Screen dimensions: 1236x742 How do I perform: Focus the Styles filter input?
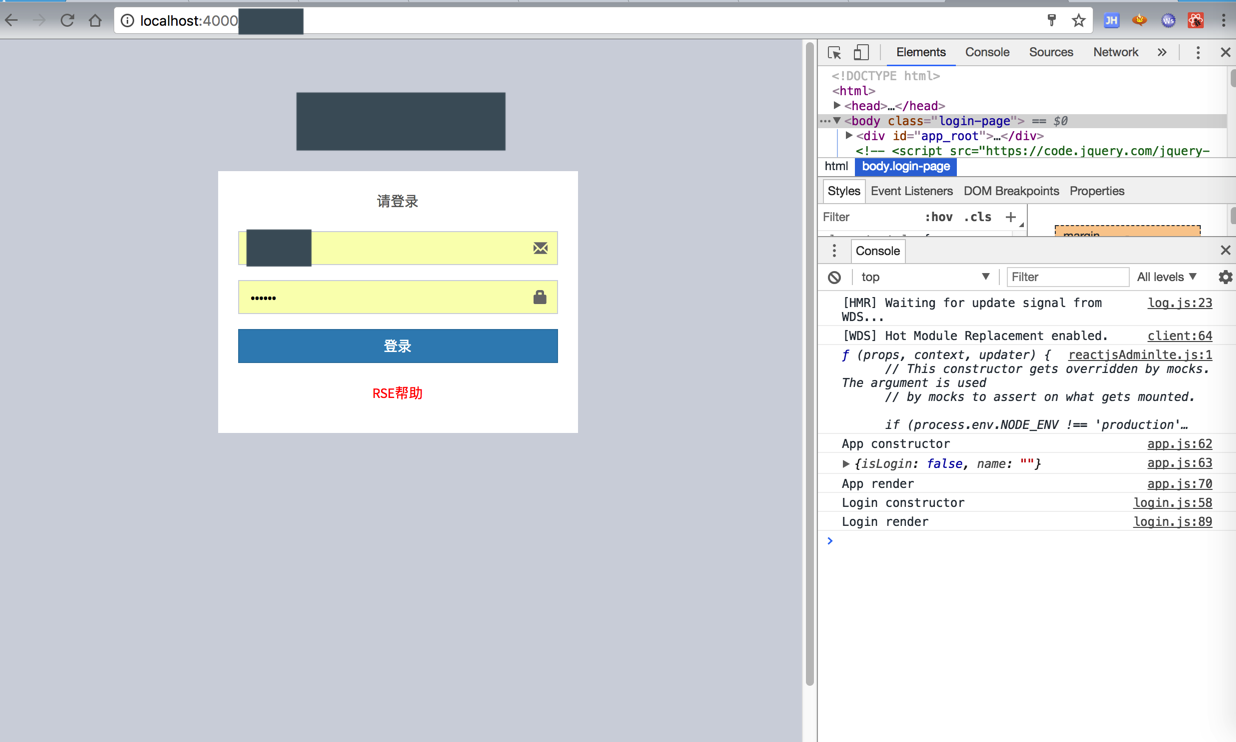(868, 217)
